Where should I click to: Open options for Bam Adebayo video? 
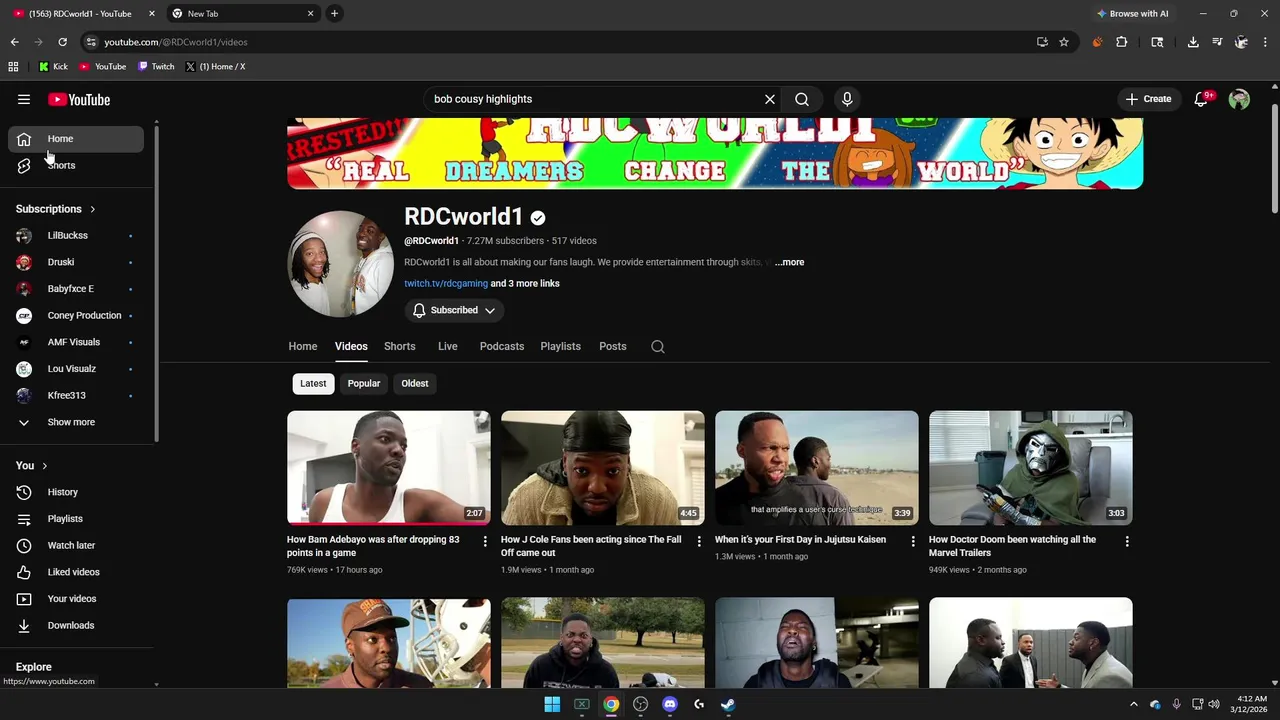point(485,541)
